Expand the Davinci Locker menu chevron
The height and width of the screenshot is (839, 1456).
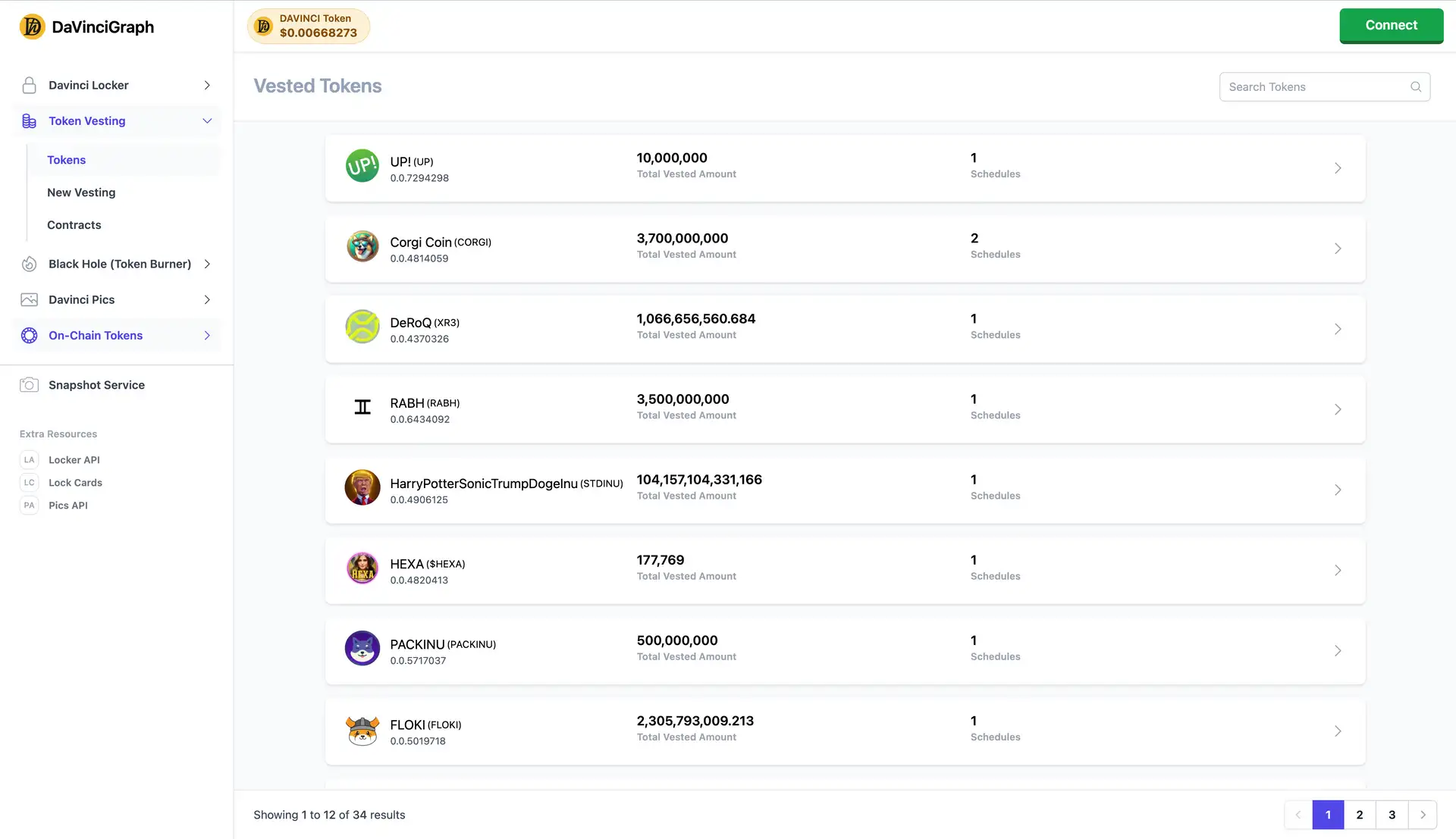(207, 85)
